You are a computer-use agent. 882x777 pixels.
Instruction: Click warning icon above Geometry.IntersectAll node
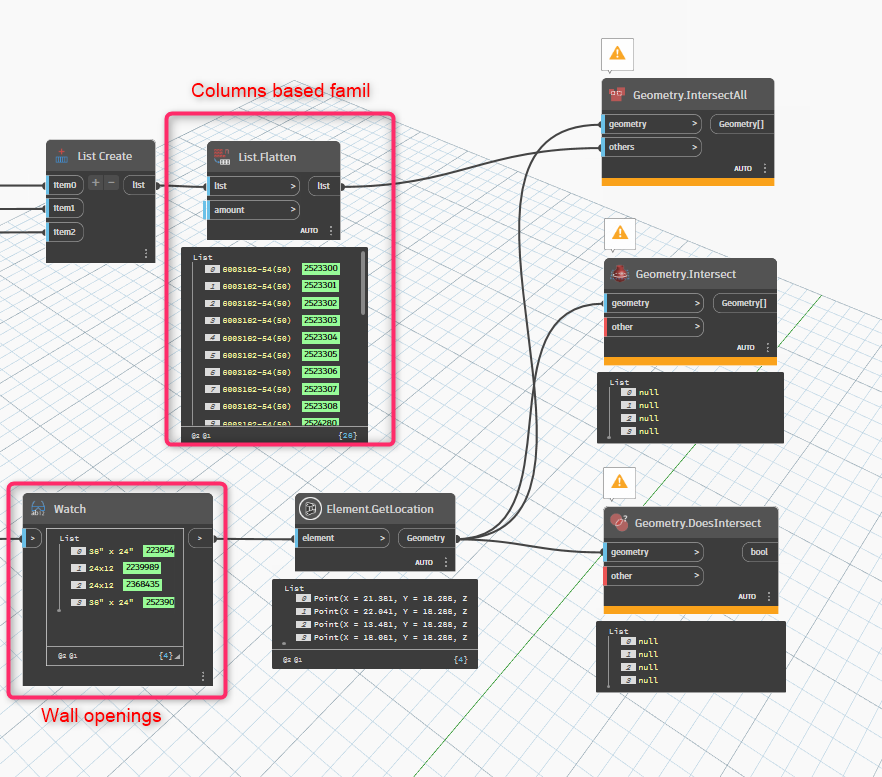tap(617, 53)
